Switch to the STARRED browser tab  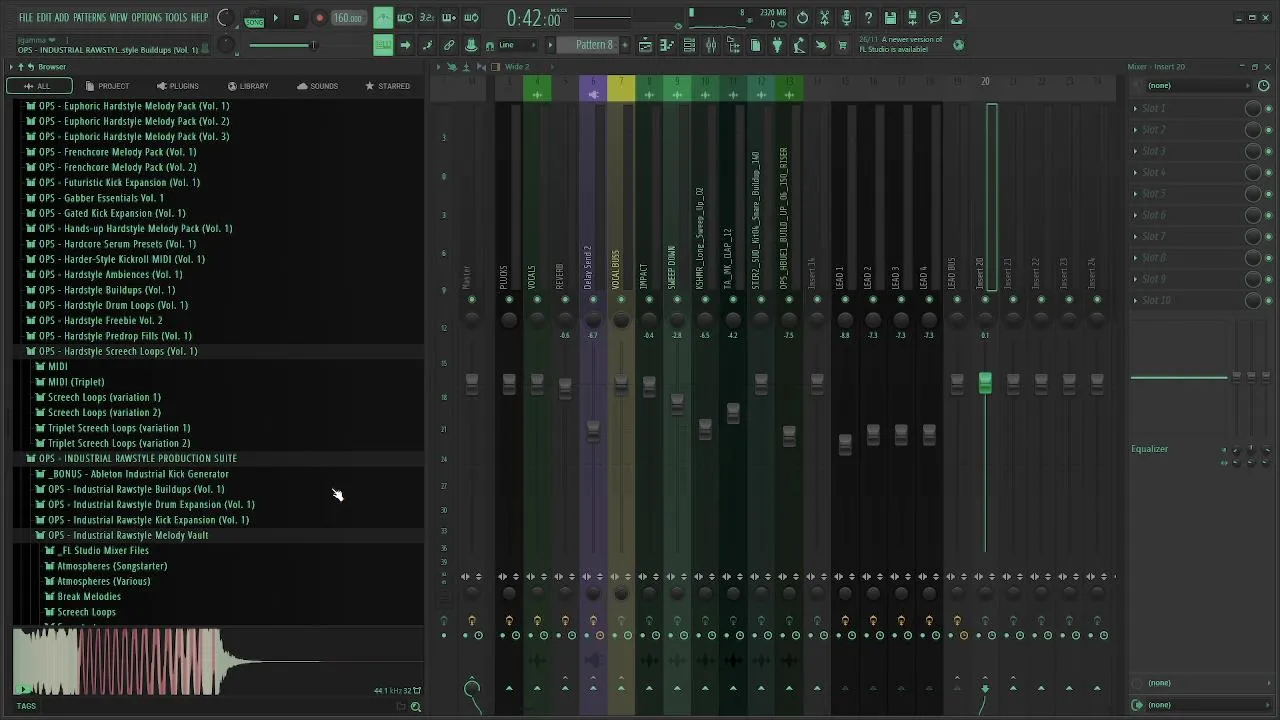tap(387, 86)
